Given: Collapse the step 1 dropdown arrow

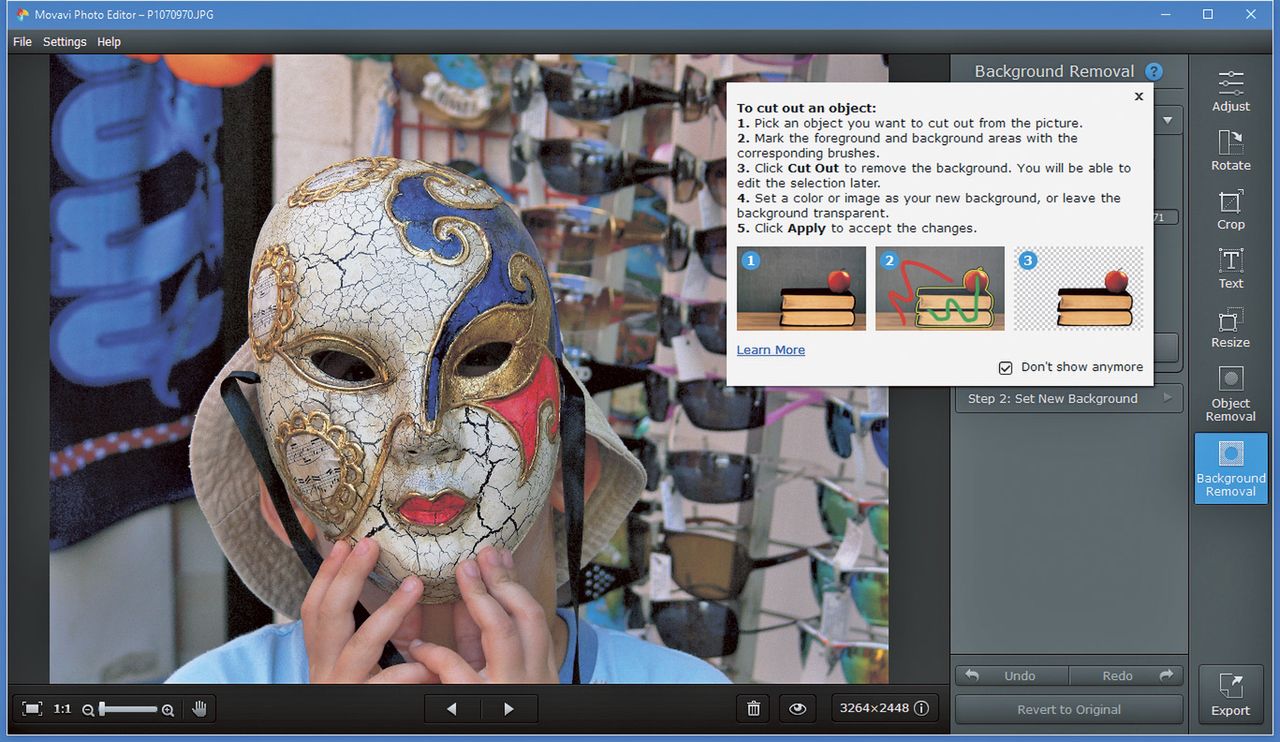Looking at the screenshot, I should click(1167, 120).
